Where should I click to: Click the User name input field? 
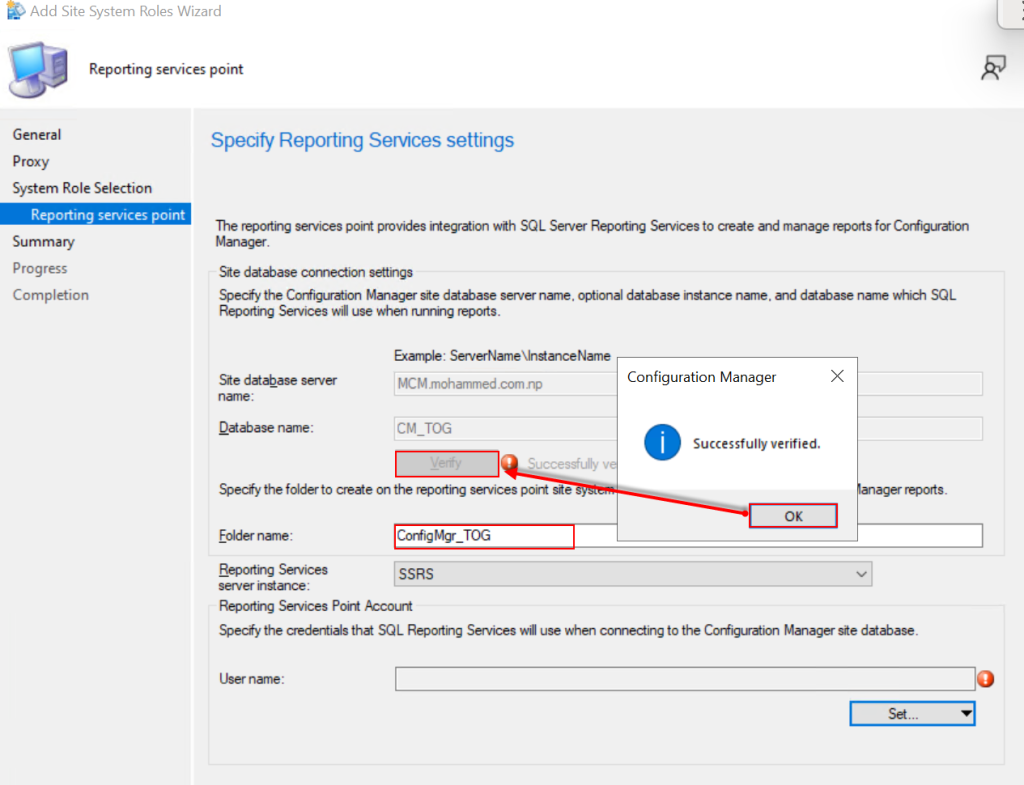(684, 679)
